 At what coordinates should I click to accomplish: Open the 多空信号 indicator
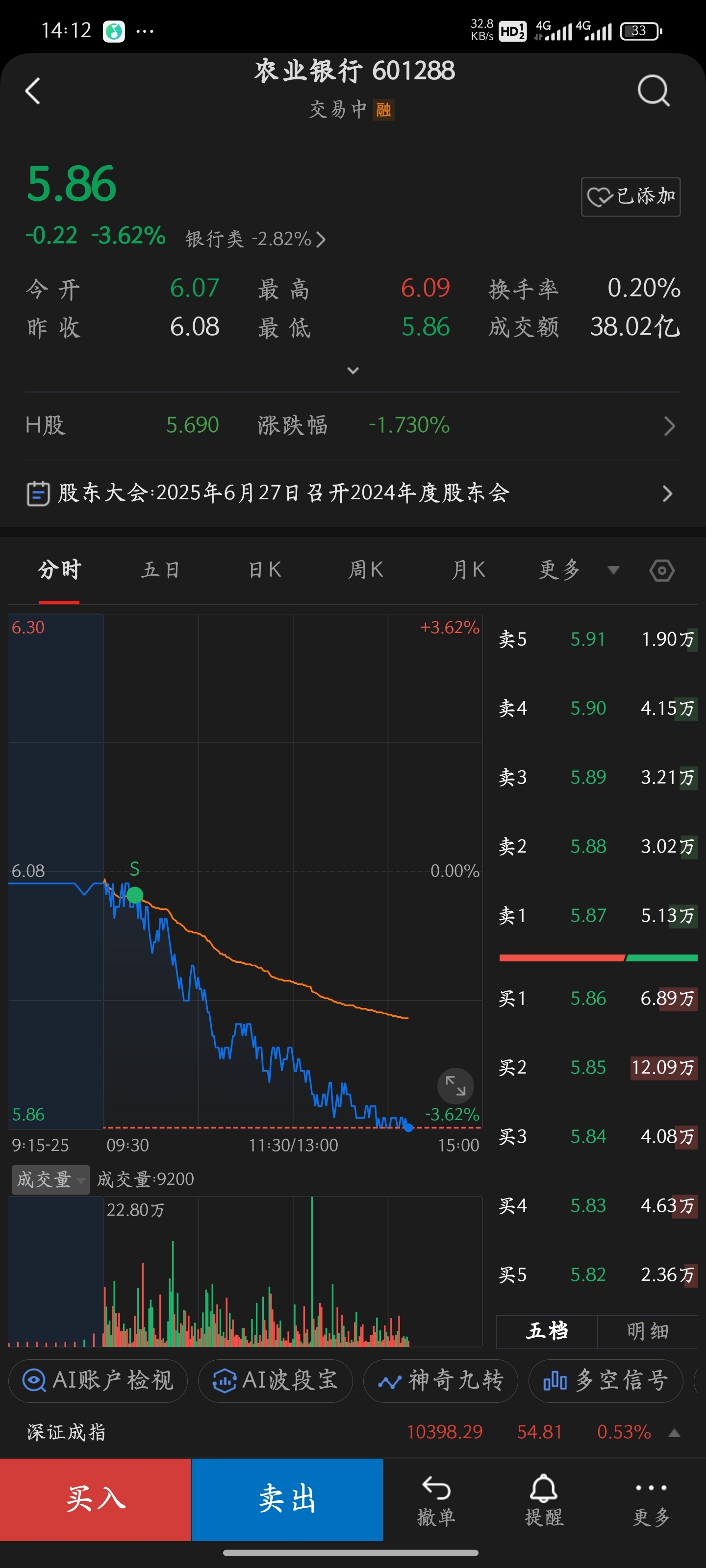[x=605, y=1380]
